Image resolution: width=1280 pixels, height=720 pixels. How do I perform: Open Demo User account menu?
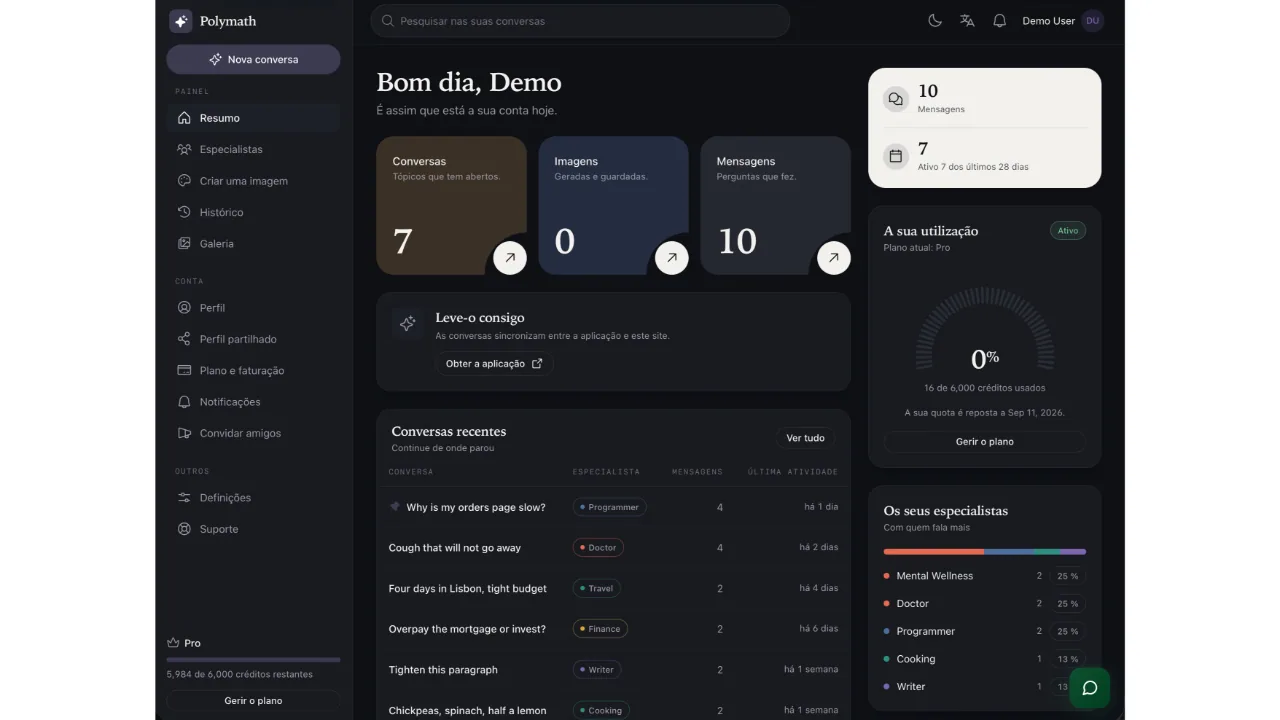point(1062,21)
